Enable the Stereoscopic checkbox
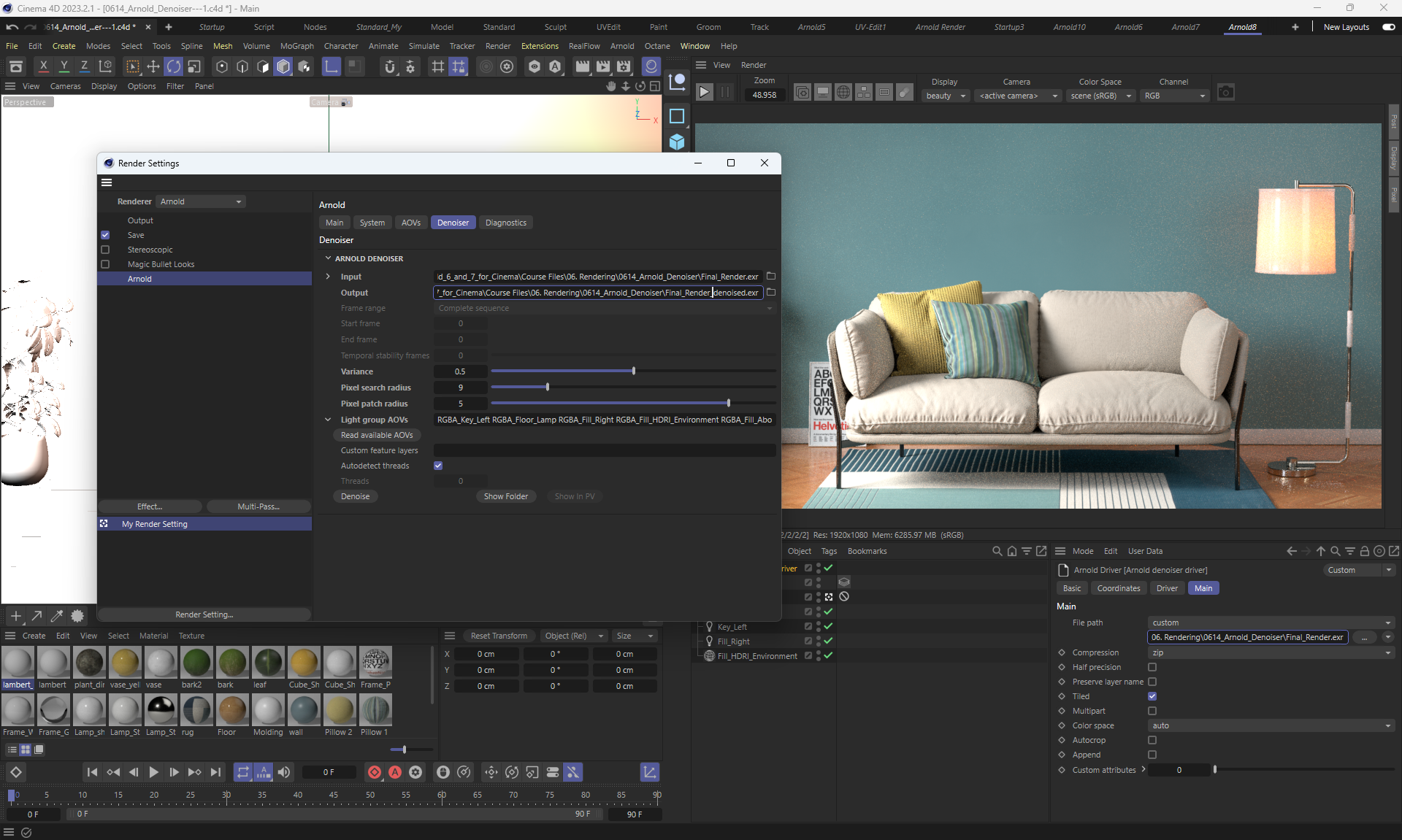 (x=105, y=250)
